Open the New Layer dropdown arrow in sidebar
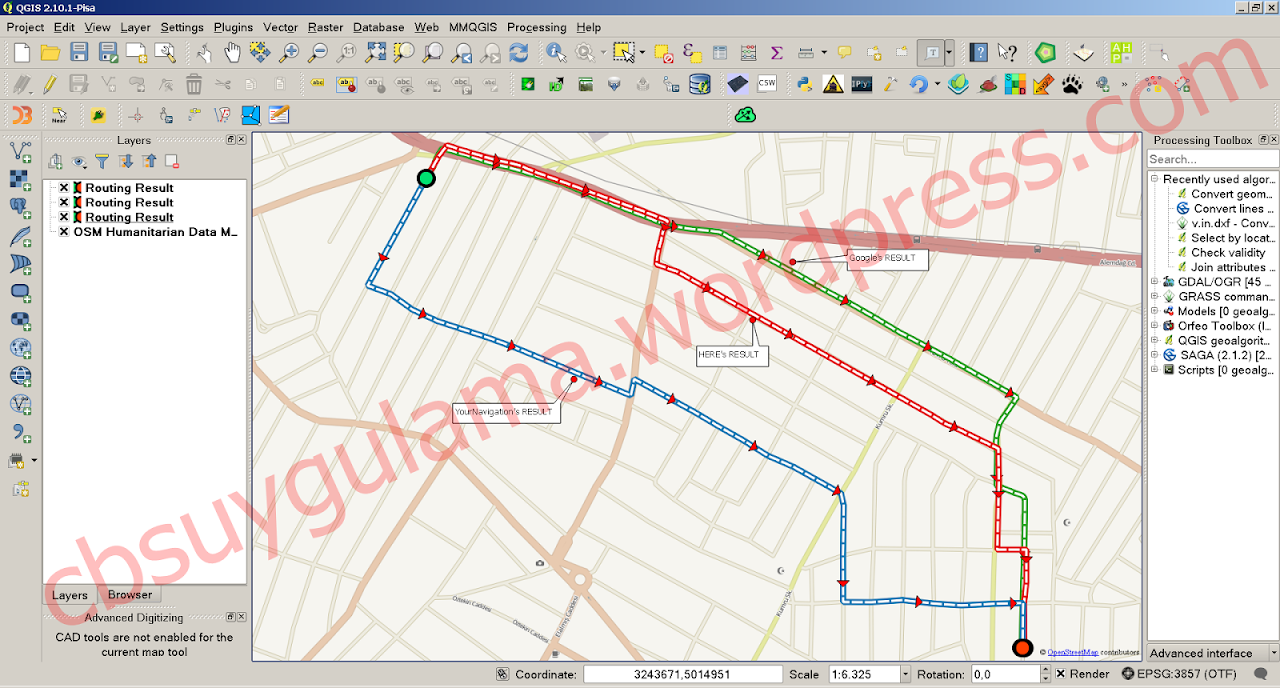The height and width of the screenshot is (688, 1280). (35, 461)
